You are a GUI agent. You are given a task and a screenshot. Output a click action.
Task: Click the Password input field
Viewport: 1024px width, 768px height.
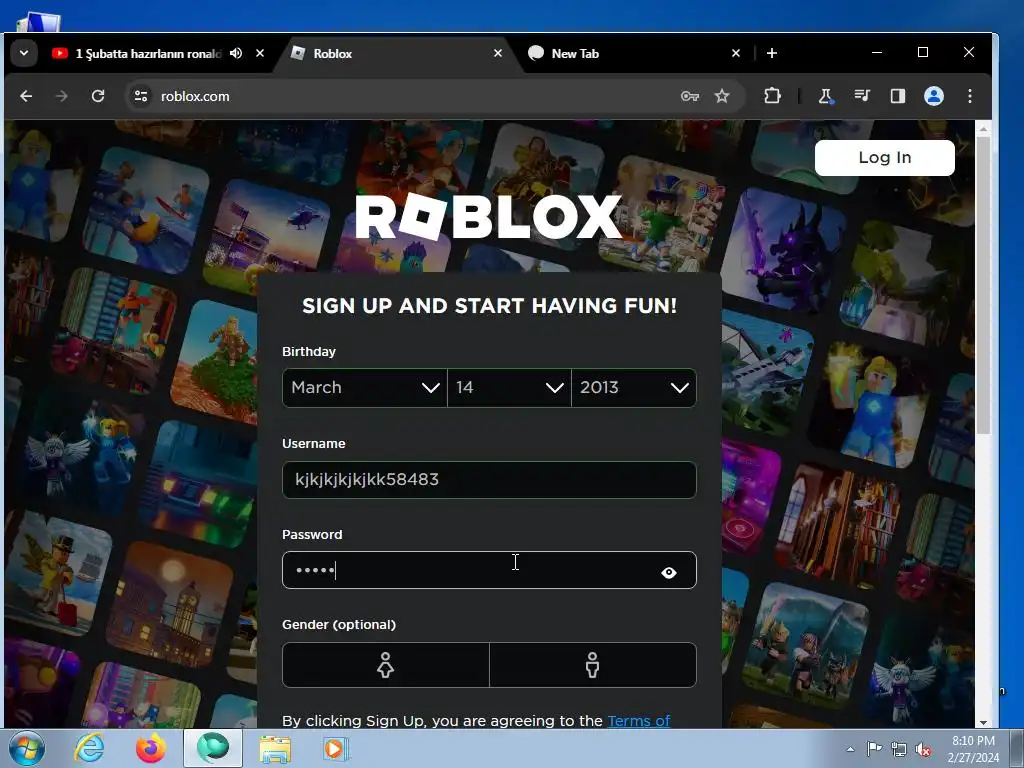(x=489, y=570)
